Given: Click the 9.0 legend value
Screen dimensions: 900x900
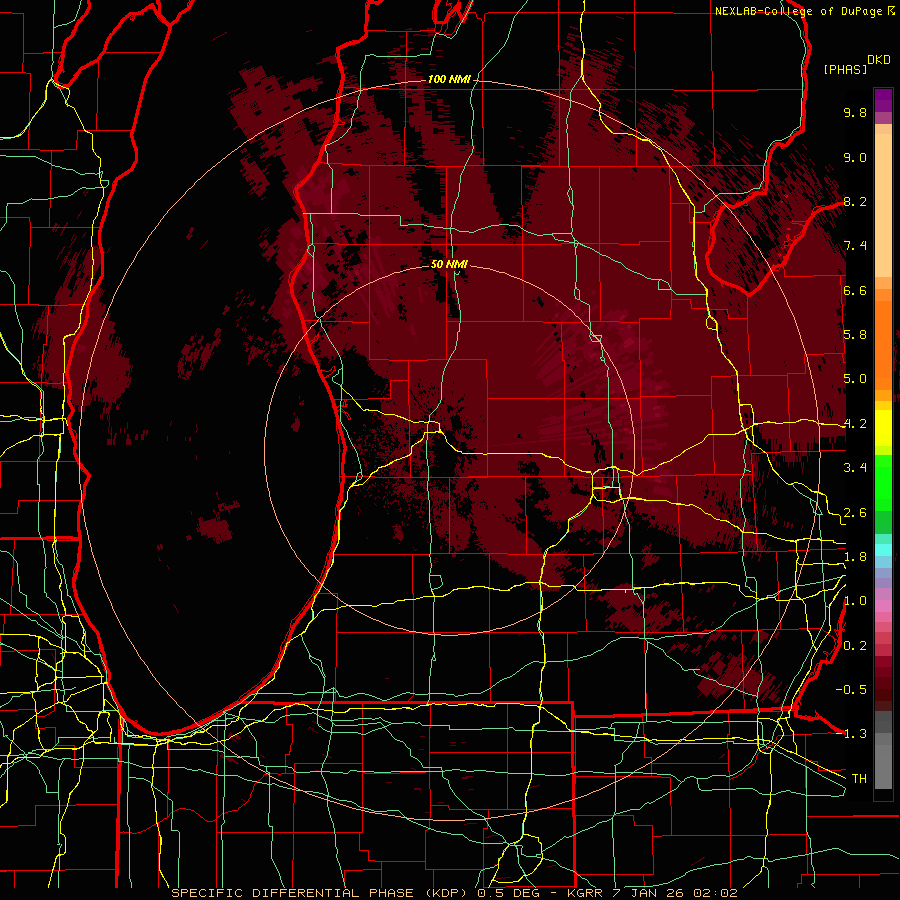Looking at the screenshot, I should 855,157.
